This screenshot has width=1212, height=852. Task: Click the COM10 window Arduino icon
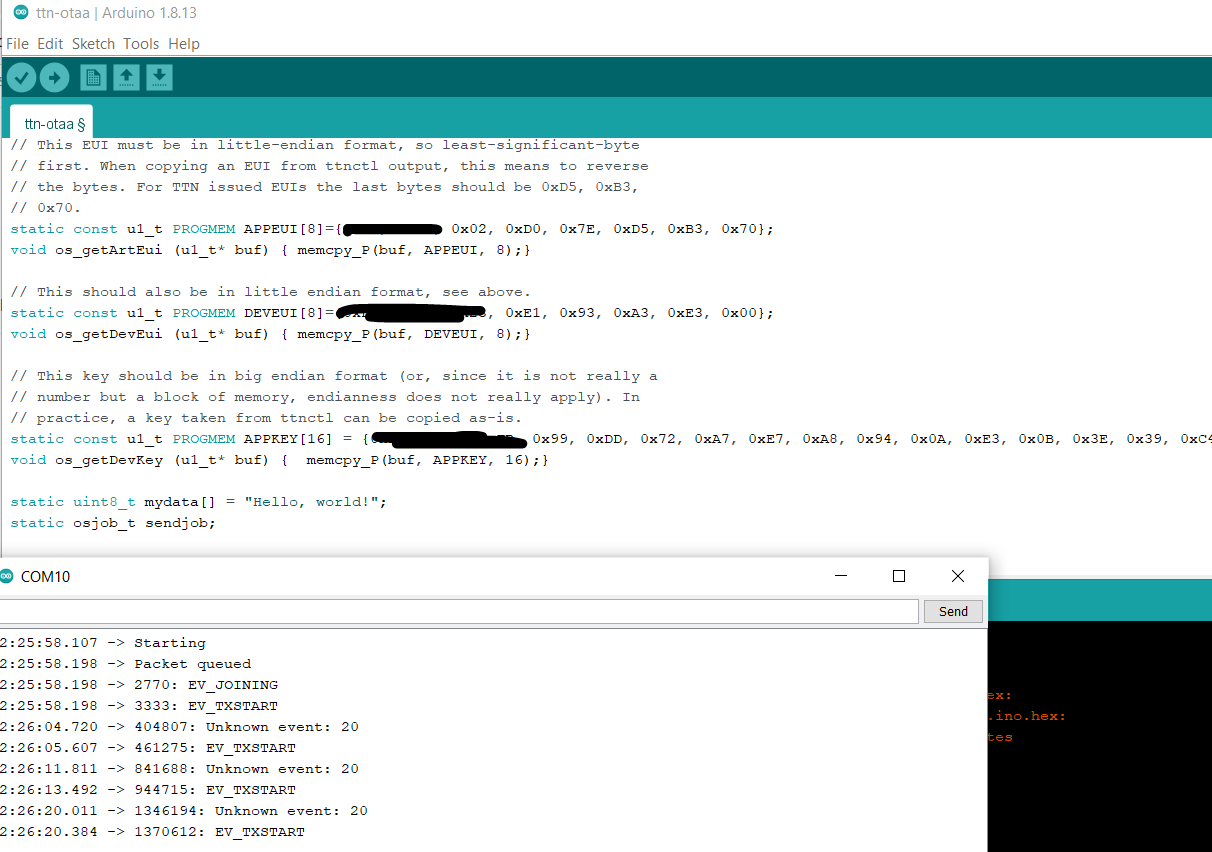coord(7,576)
